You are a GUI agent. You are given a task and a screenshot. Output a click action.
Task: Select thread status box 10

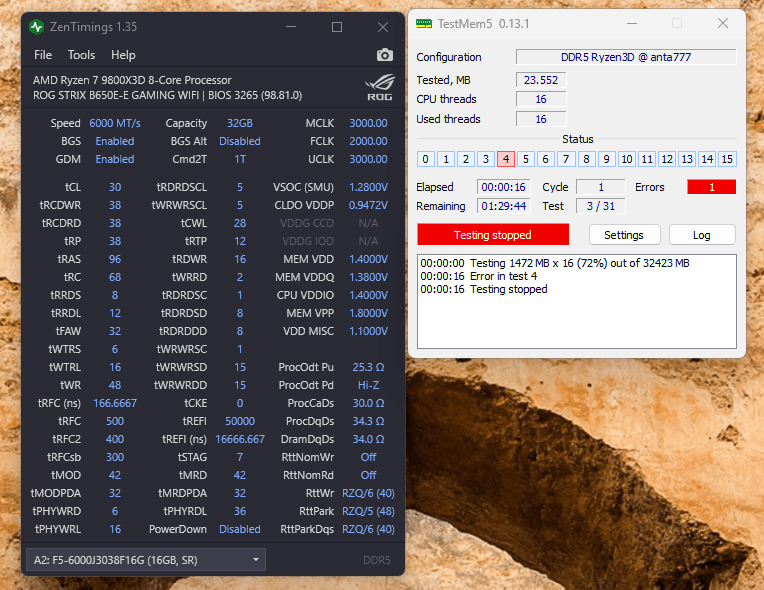click(x=627, y=159)
